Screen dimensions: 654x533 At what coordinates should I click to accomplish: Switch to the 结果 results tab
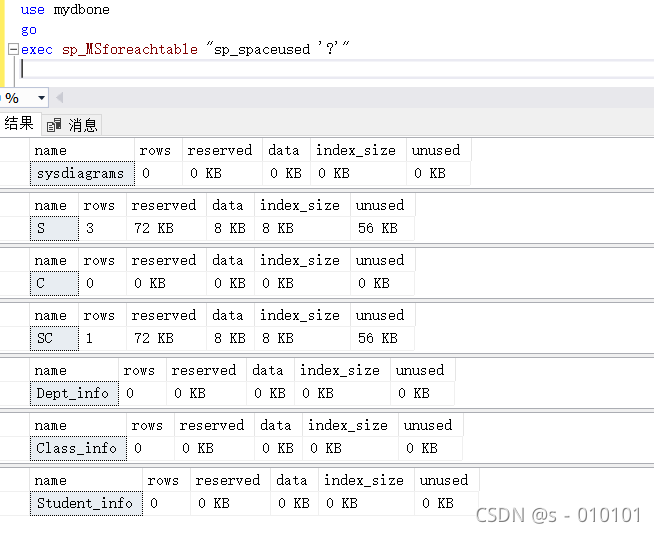[19, 123]
